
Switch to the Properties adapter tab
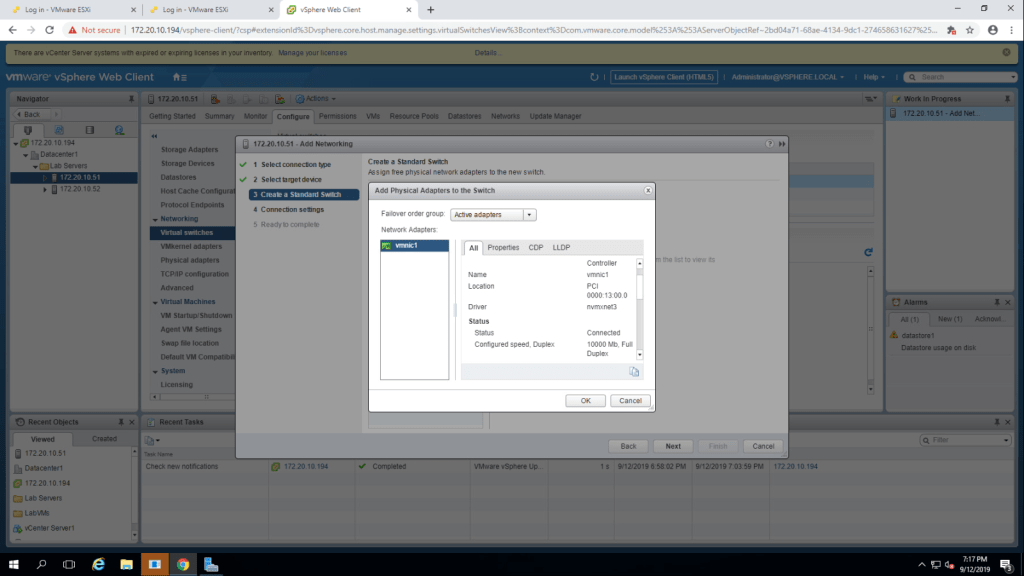tap(503, 247)
